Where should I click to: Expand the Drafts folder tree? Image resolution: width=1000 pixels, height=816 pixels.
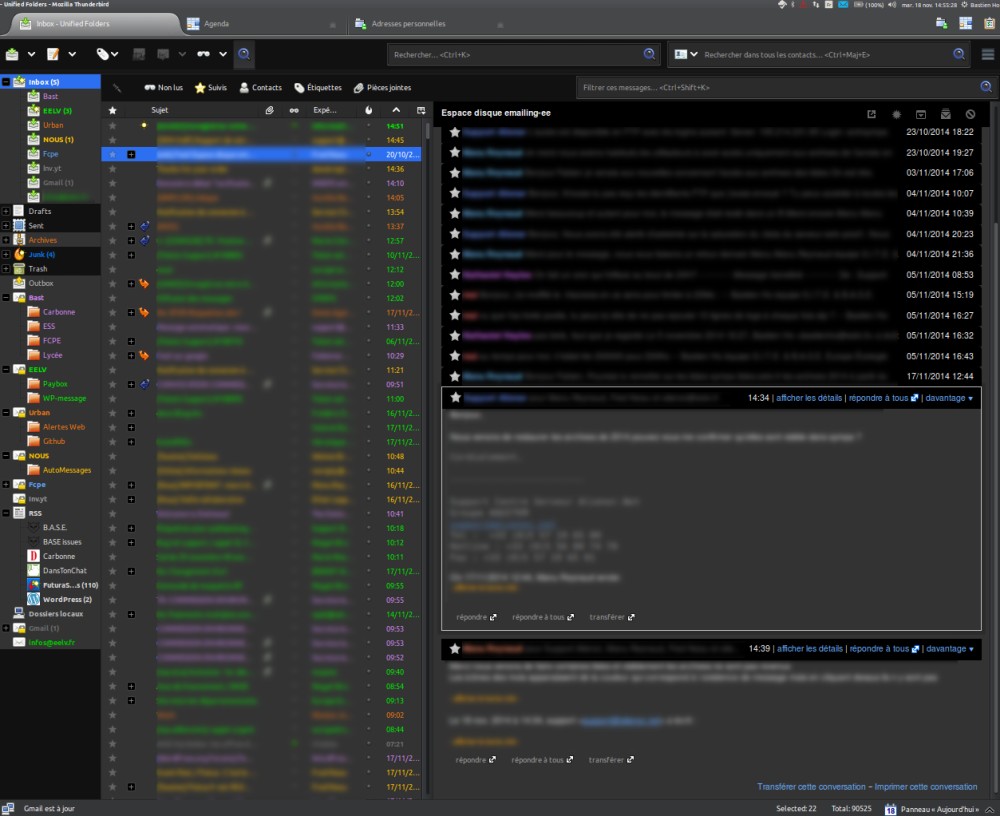point(6,212)
